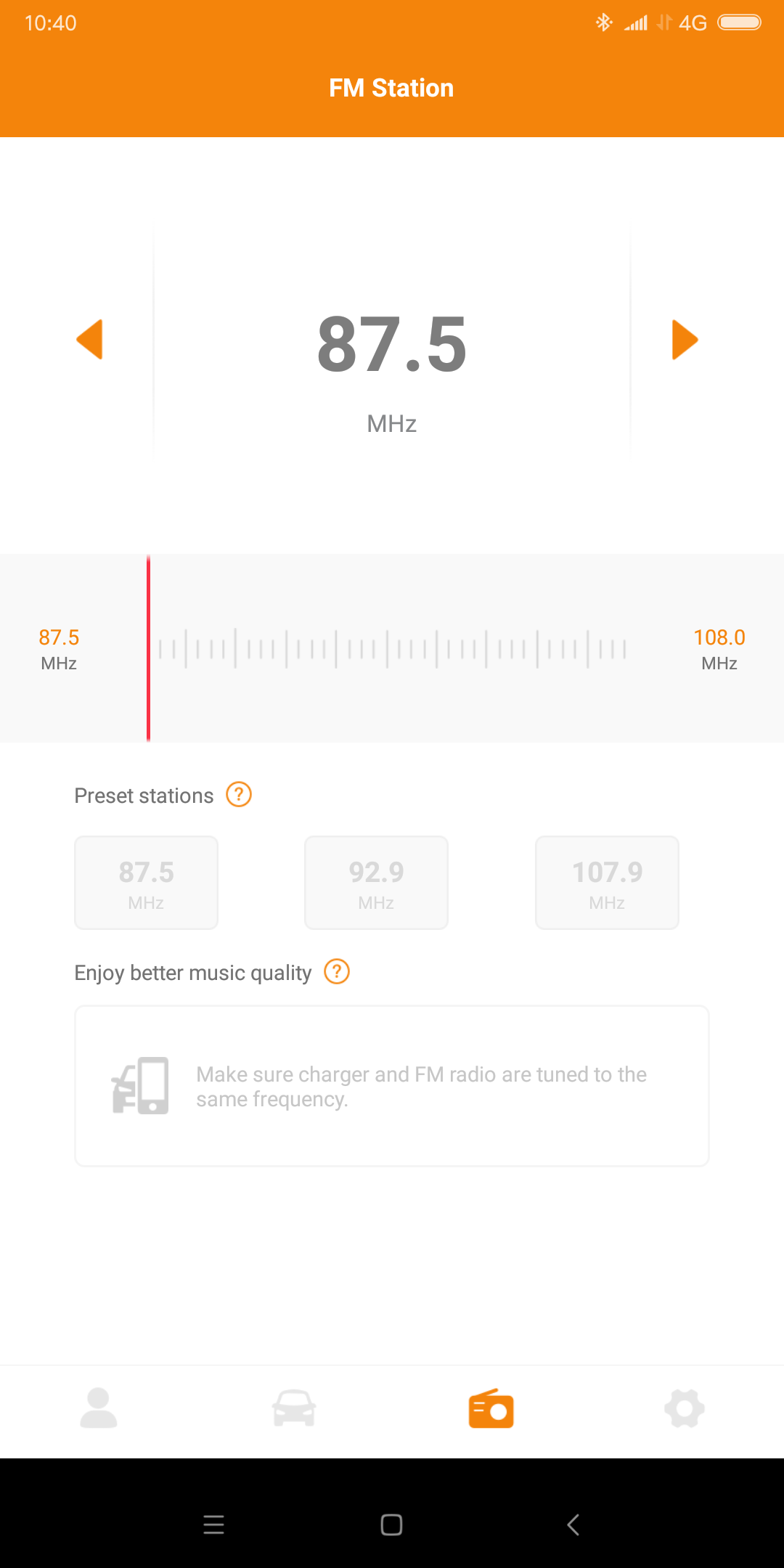Image resolution: width=784 pixels, height=1568 pixels.
Task: Select the 107.9 MHz preset station
Action: pyautogui.click(x=607, y=883)
